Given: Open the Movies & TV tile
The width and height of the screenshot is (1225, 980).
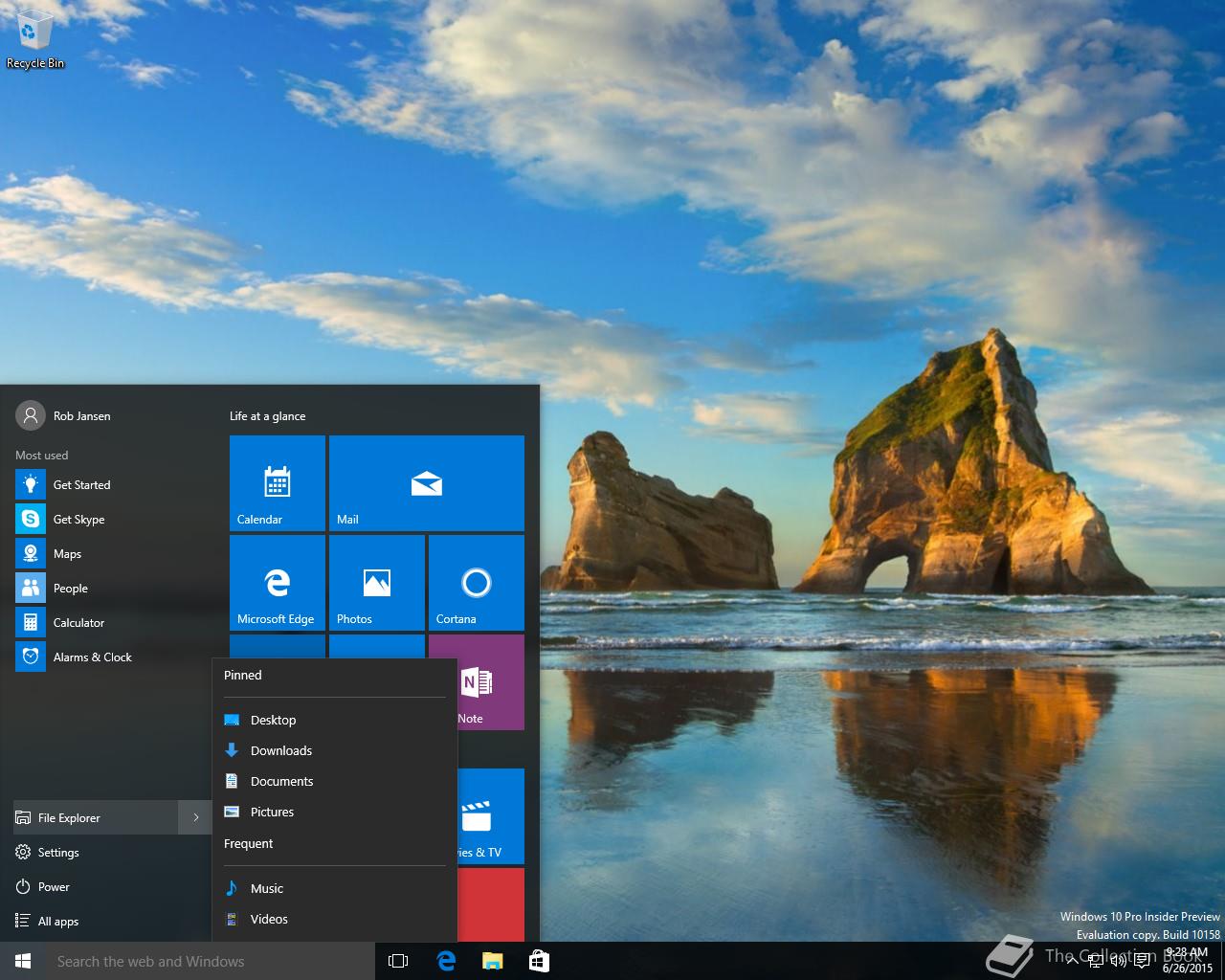Looking at the screenshot, I should (491, 816).
